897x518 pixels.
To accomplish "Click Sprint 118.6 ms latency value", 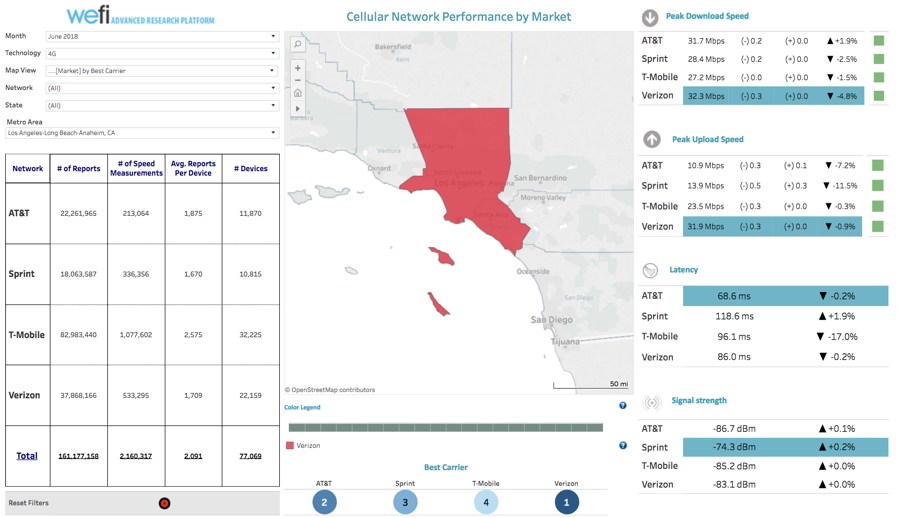I will 734,317.
